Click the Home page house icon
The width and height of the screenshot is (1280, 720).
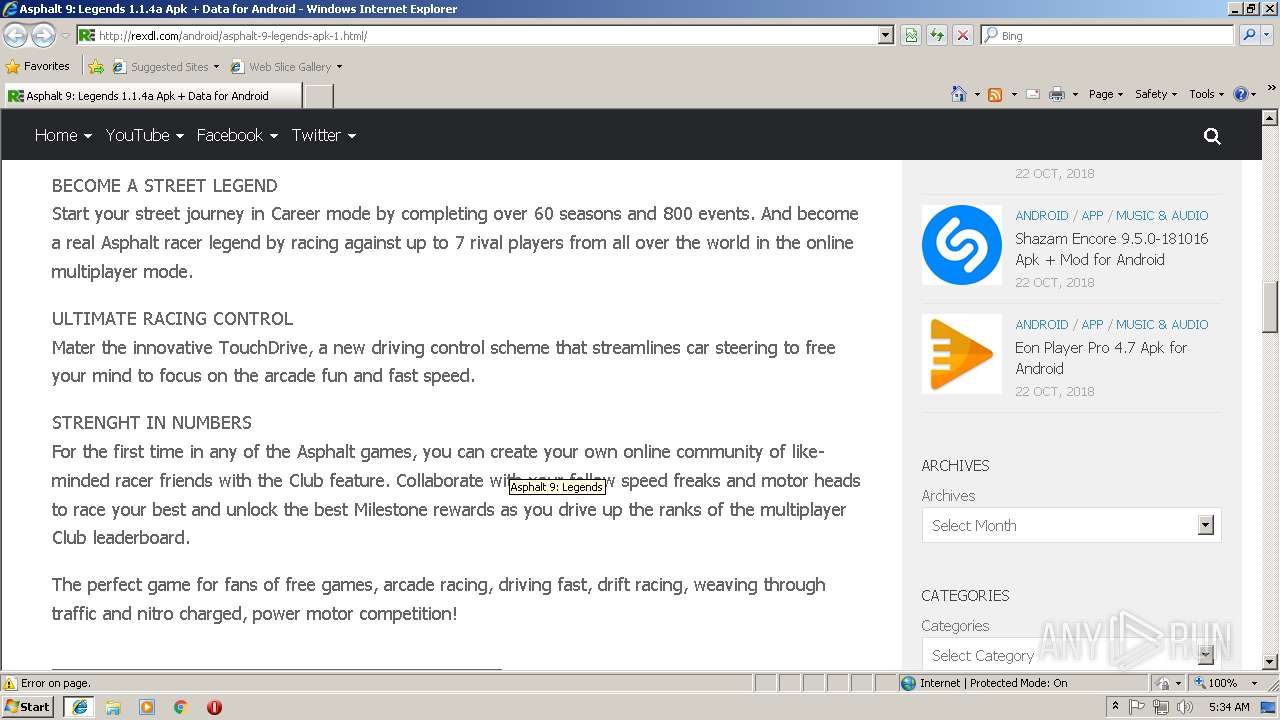[959, 94]
